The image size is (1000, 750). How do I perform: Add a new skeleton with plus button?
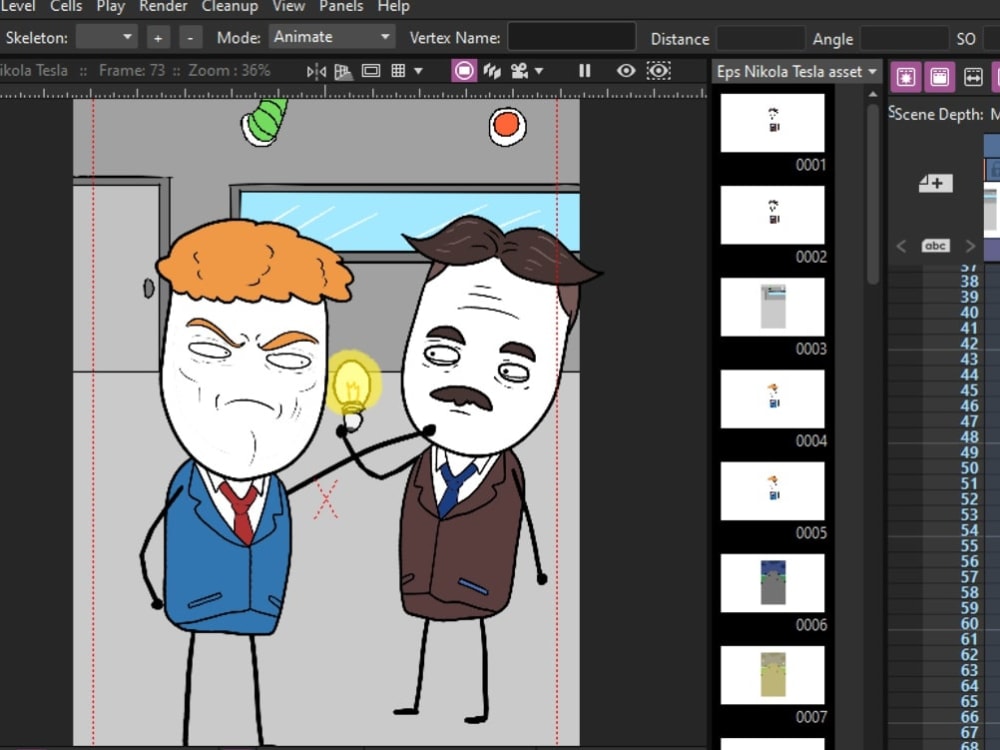[x=158, y=38]
